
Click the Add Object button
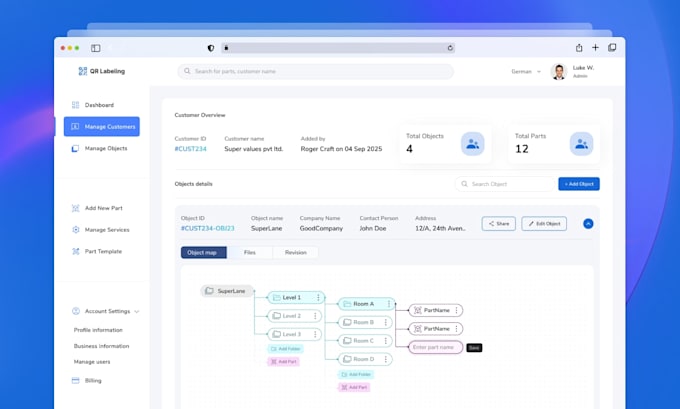click(x=579, y=184)
